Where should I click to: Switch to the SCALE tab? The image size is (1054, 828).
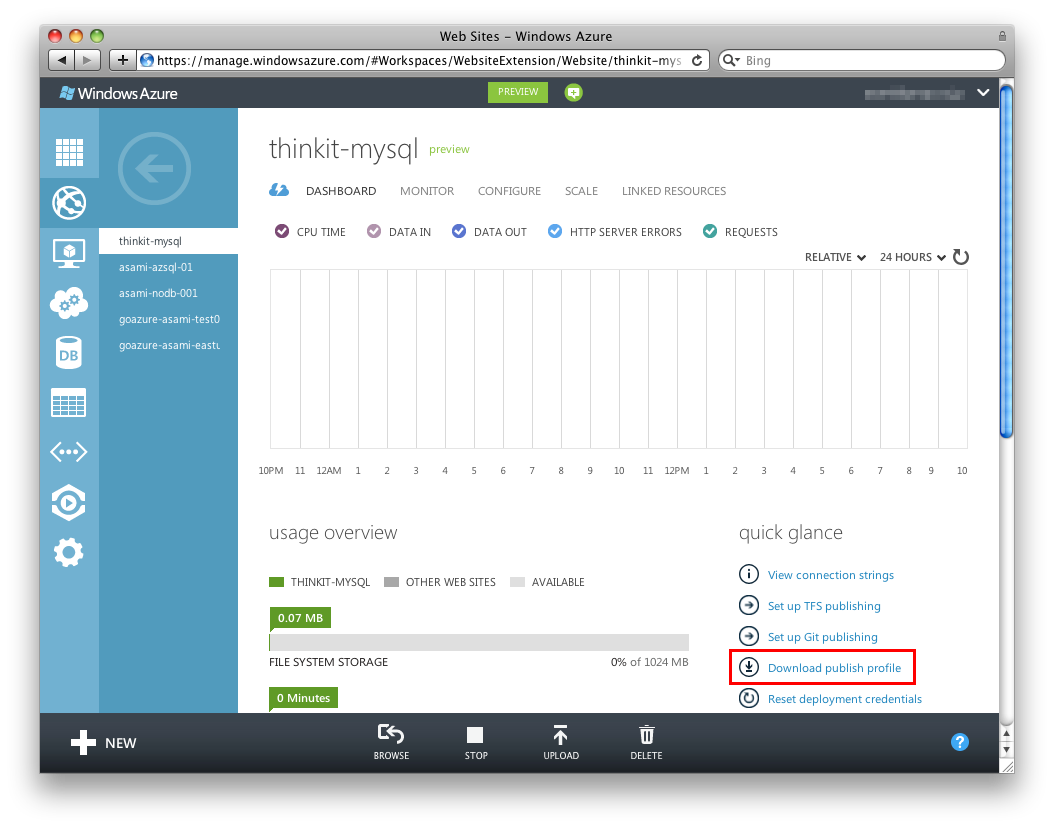581,191
